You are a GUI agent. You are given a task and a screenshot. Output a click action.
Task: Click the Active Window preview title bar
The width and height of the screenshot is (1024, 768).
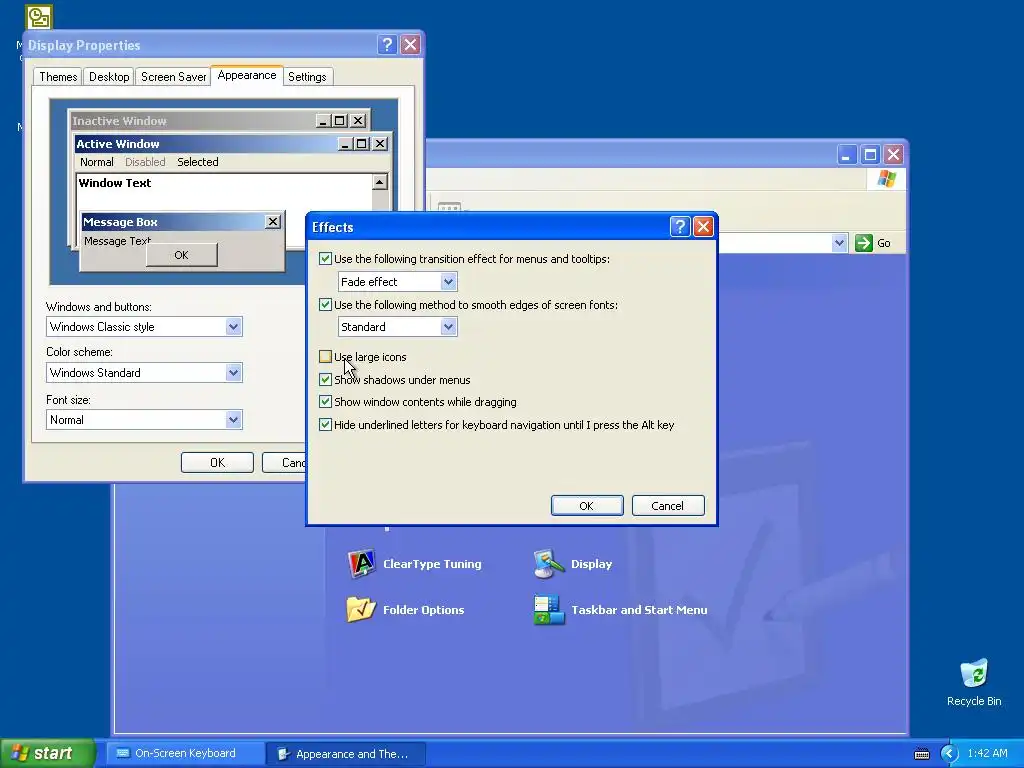coord(232,144)
